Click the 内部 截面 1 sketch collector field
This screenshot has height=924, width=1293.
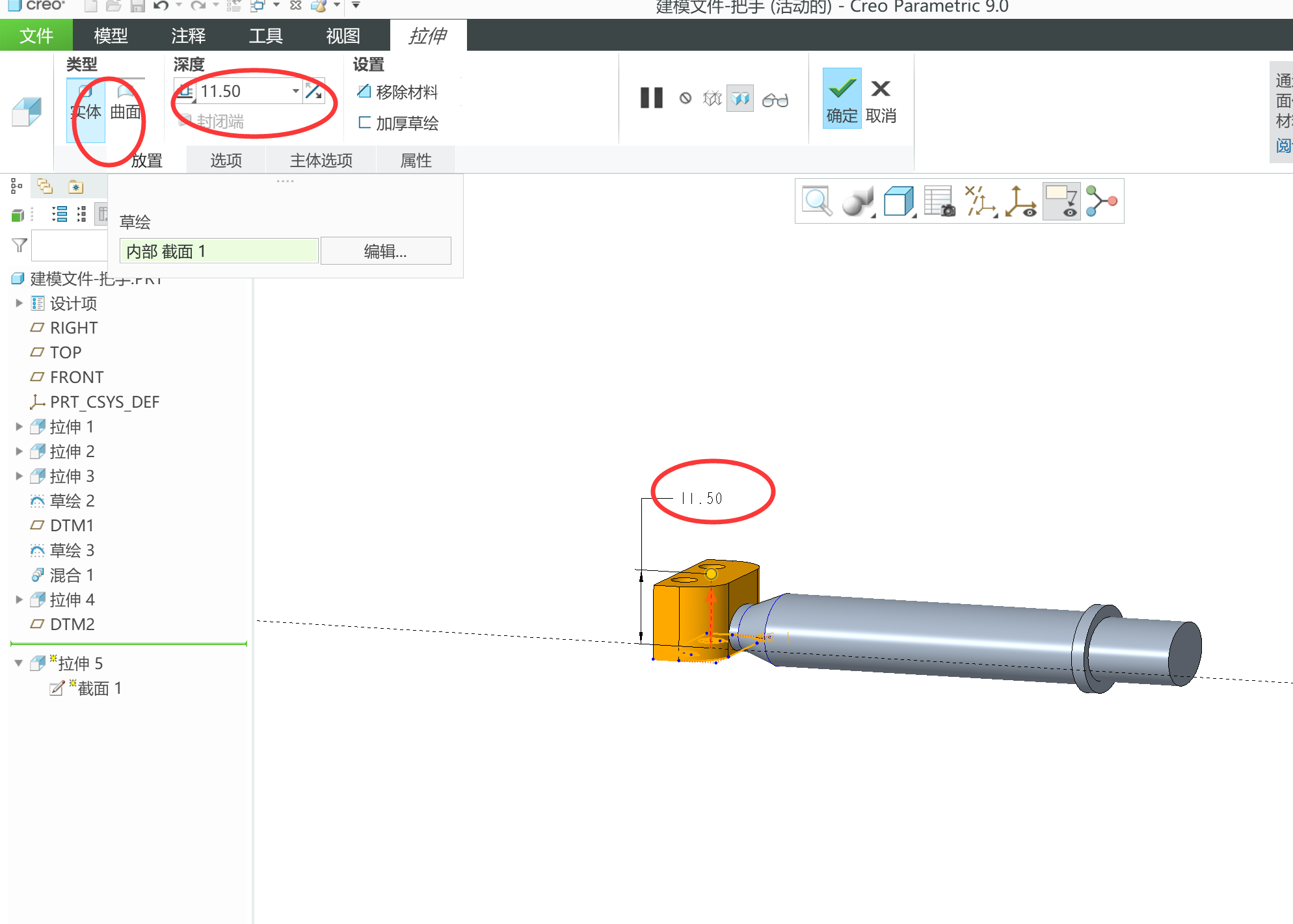[x=219, y=251]
